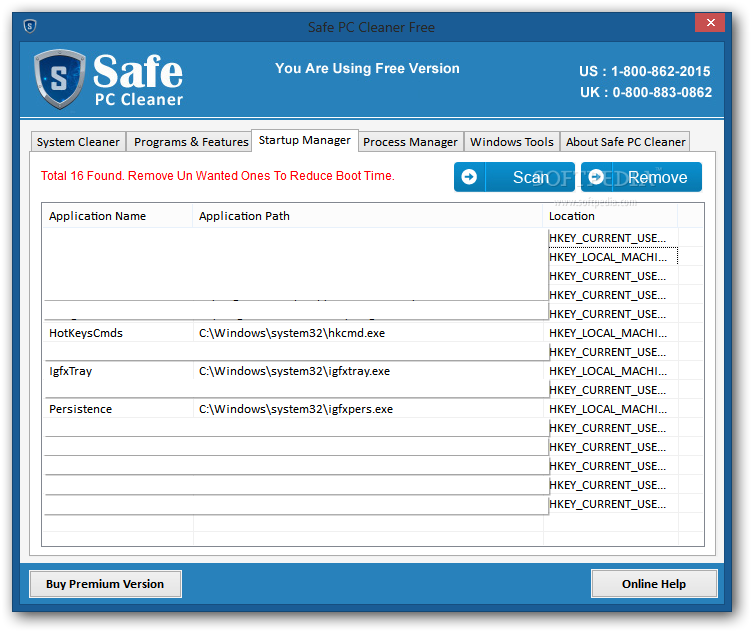Open Online Help
The image size is (752, 632).
[x=654, y=584]
